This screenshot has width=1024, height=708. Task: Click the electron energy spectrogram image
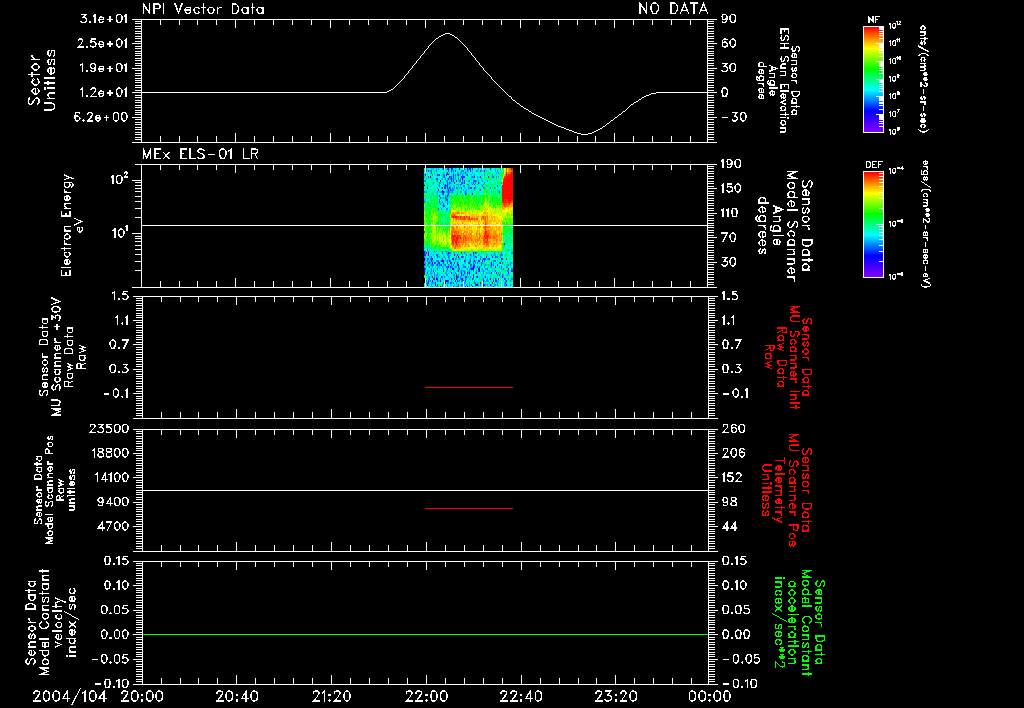tap(468, 227)
